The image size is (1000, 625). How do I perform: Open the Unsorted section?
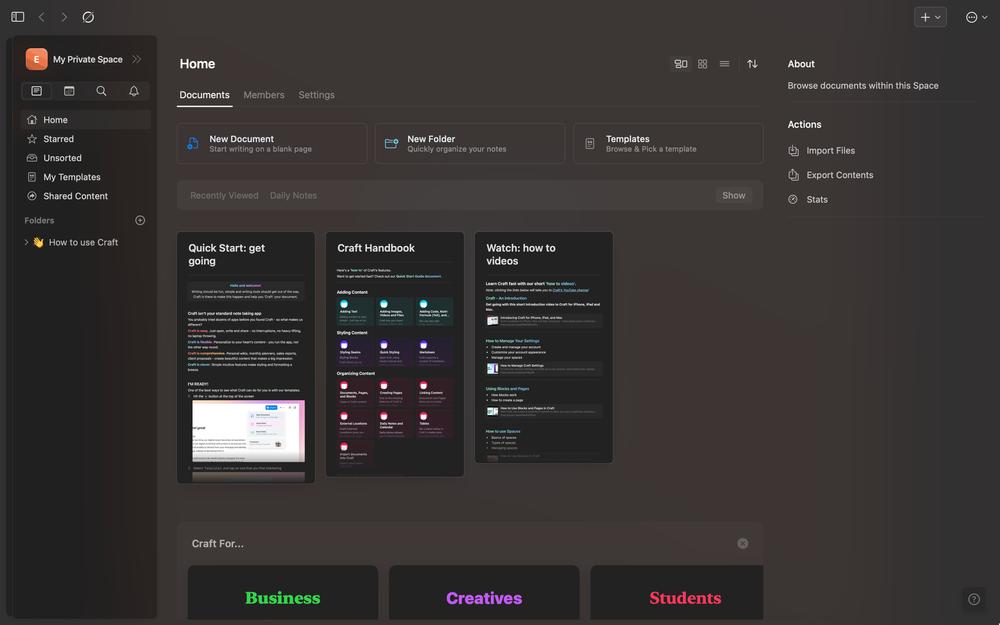click(x=85, y=158)
